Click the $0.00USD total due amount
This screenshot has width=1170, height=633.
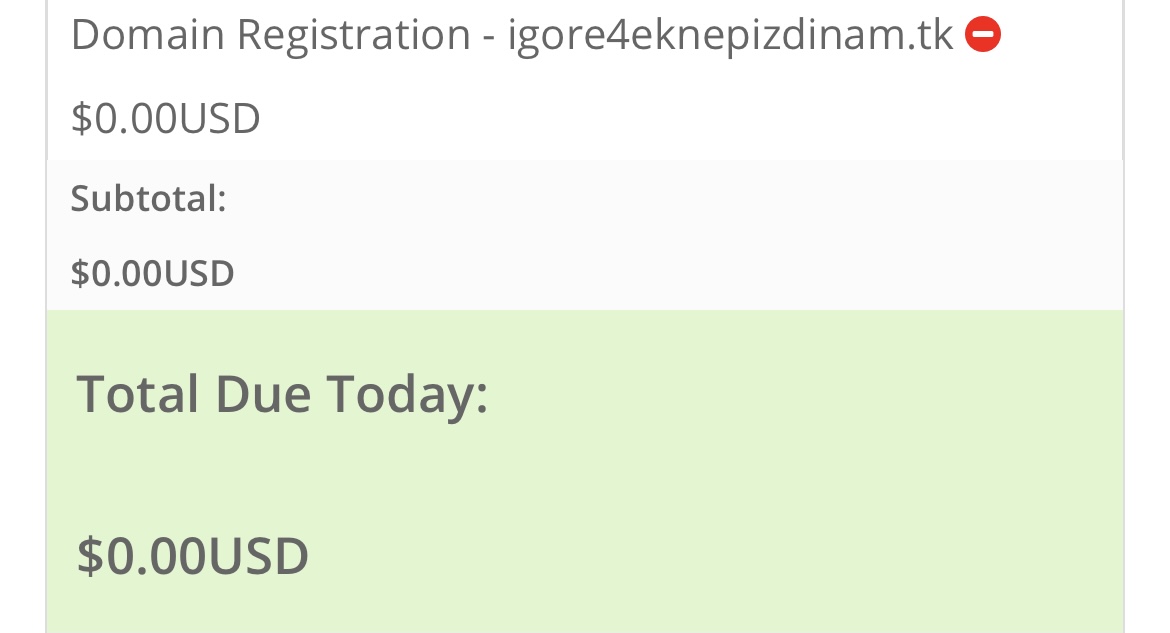[x=193, y=556]
